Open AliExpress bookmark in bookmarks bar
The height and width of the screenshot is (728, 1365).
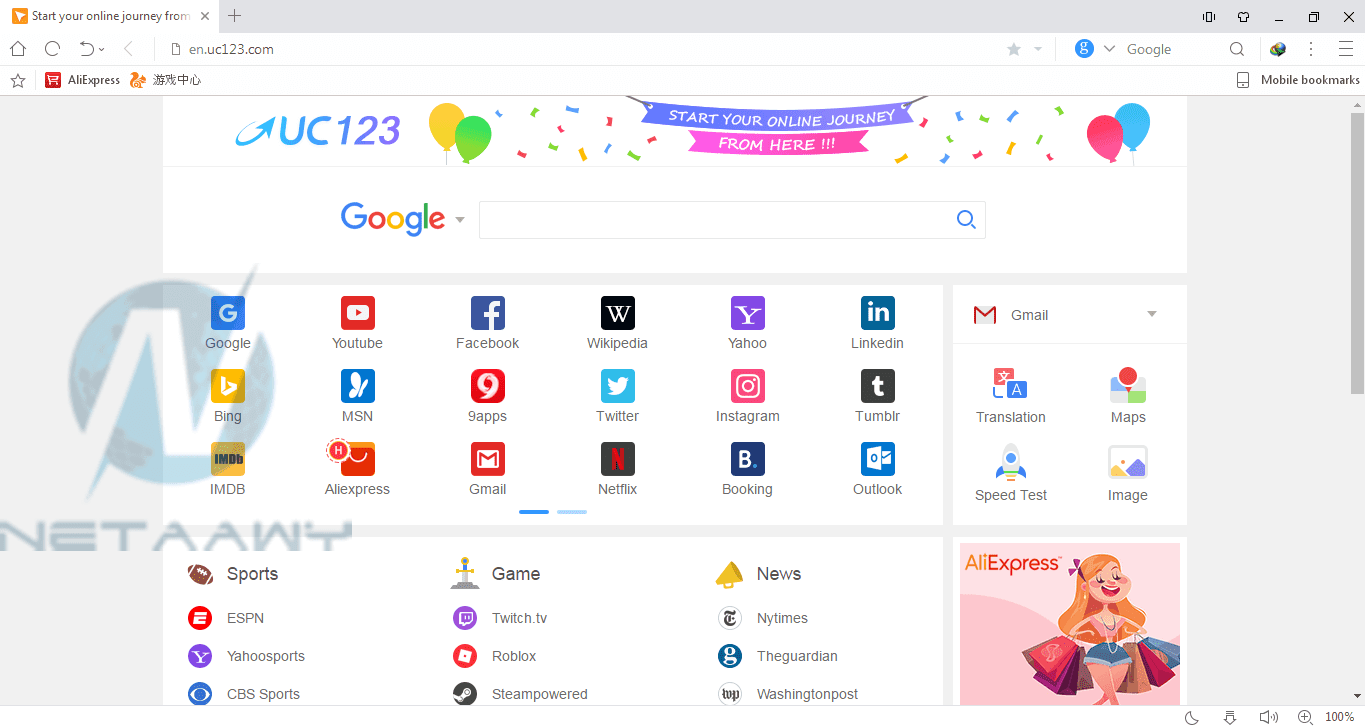tap(83, 80)
